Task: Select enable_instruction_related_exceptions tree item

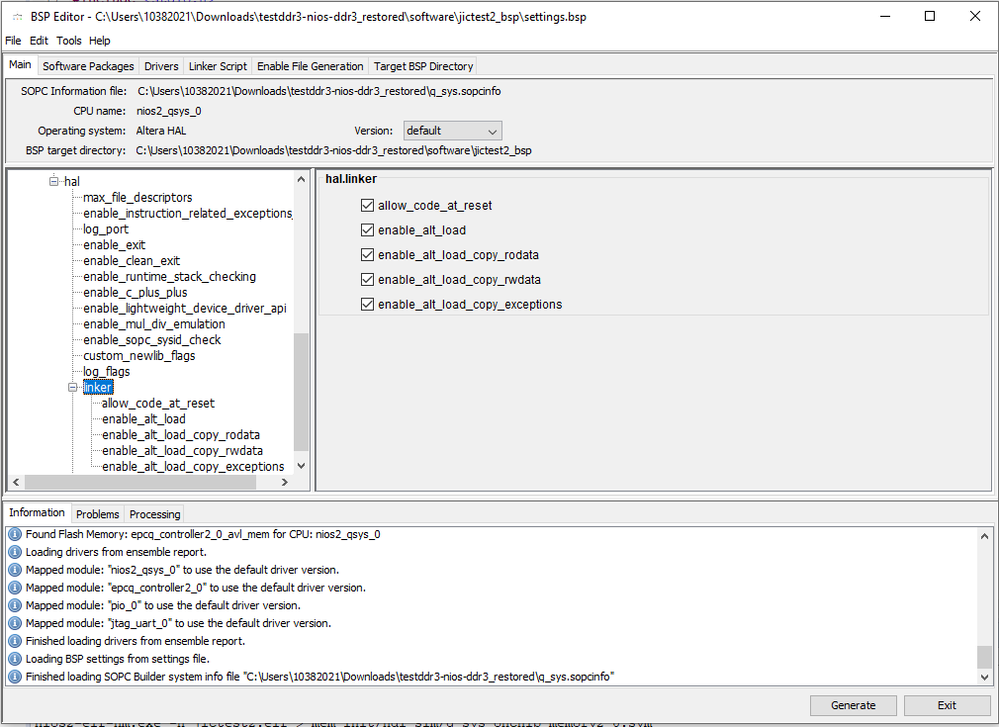Action: (x=188, y=213)
